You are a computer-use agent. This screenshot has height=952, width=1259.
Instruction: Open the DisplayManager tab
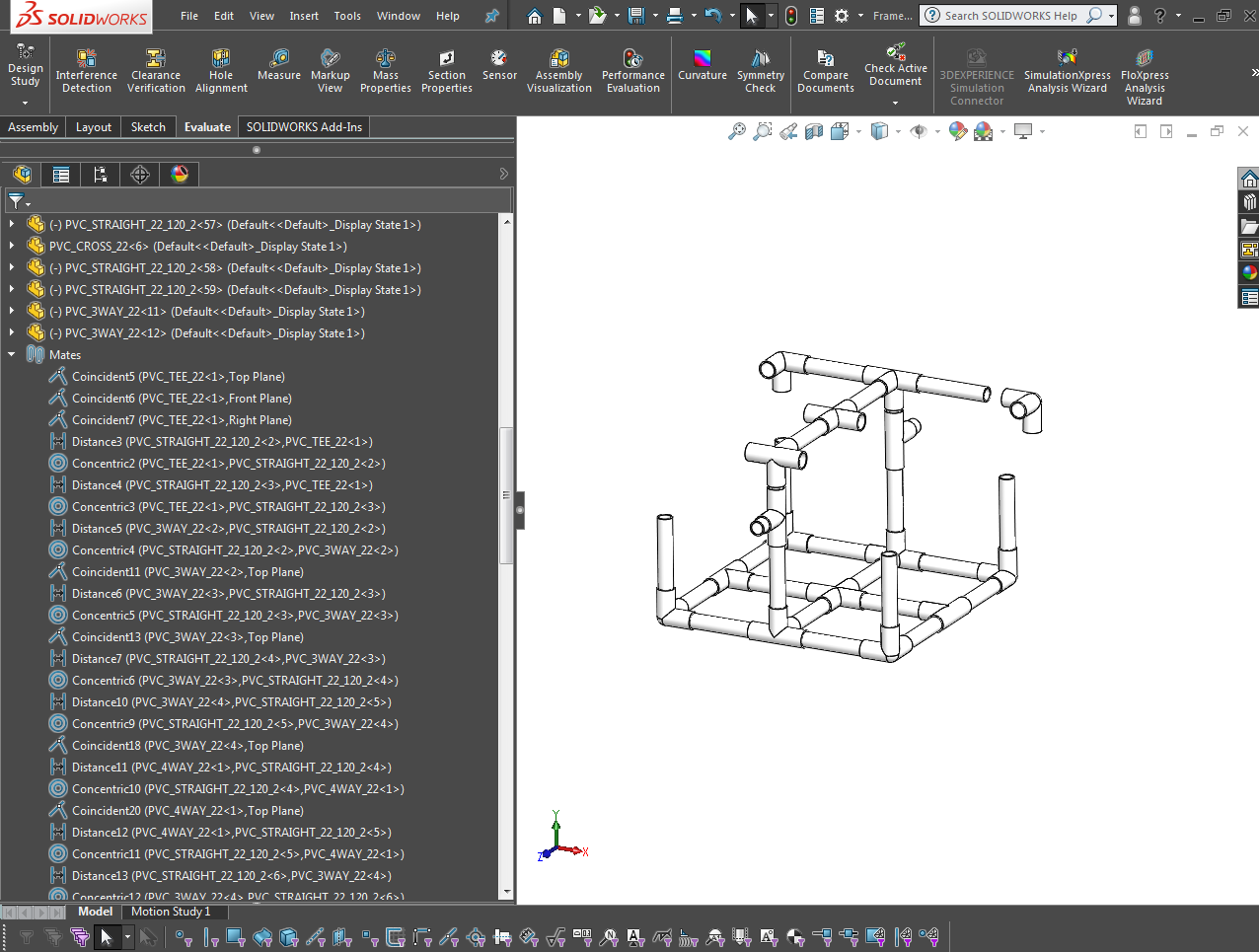coord(180,175)
